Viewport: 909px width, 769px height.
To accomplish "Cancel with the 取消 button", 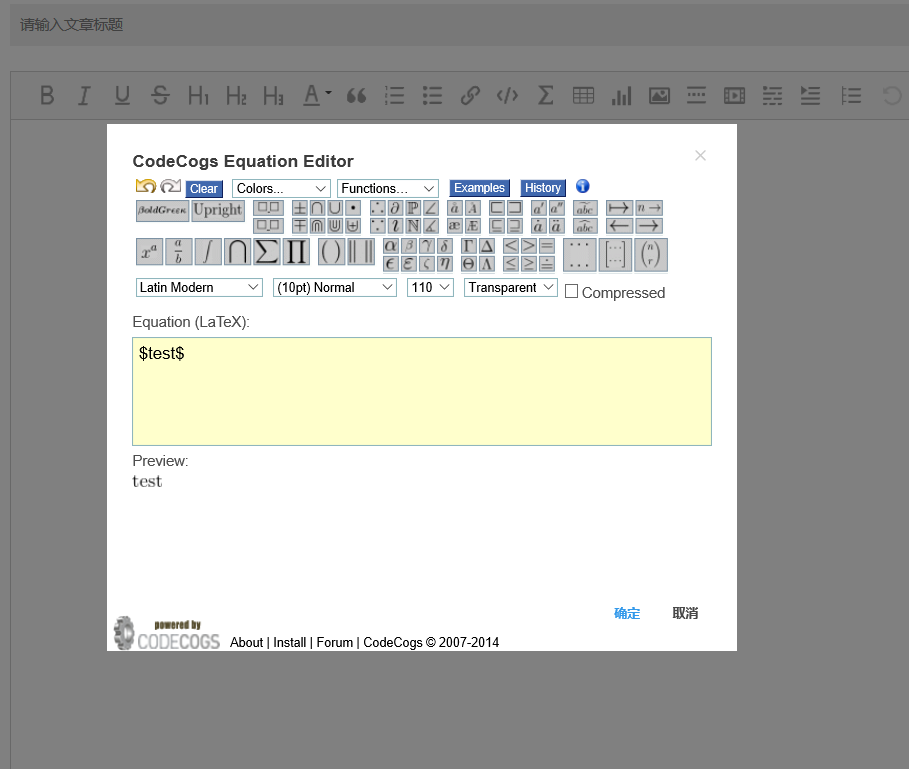I will click(685, 613).
